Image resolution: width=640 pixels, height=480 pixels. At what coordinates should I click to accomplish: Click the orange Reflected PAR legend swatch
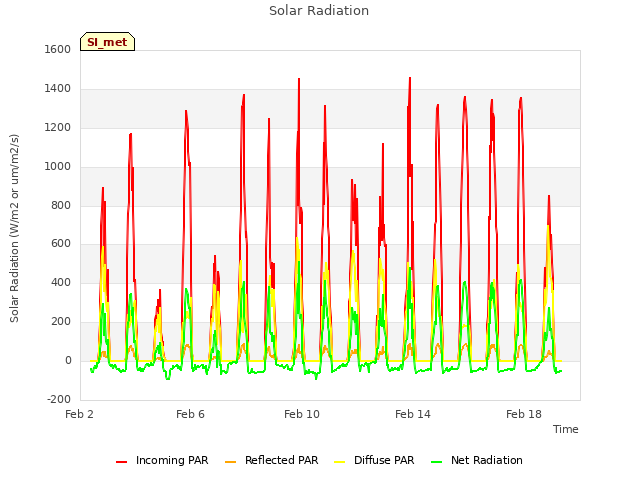[x=231, y=462]
